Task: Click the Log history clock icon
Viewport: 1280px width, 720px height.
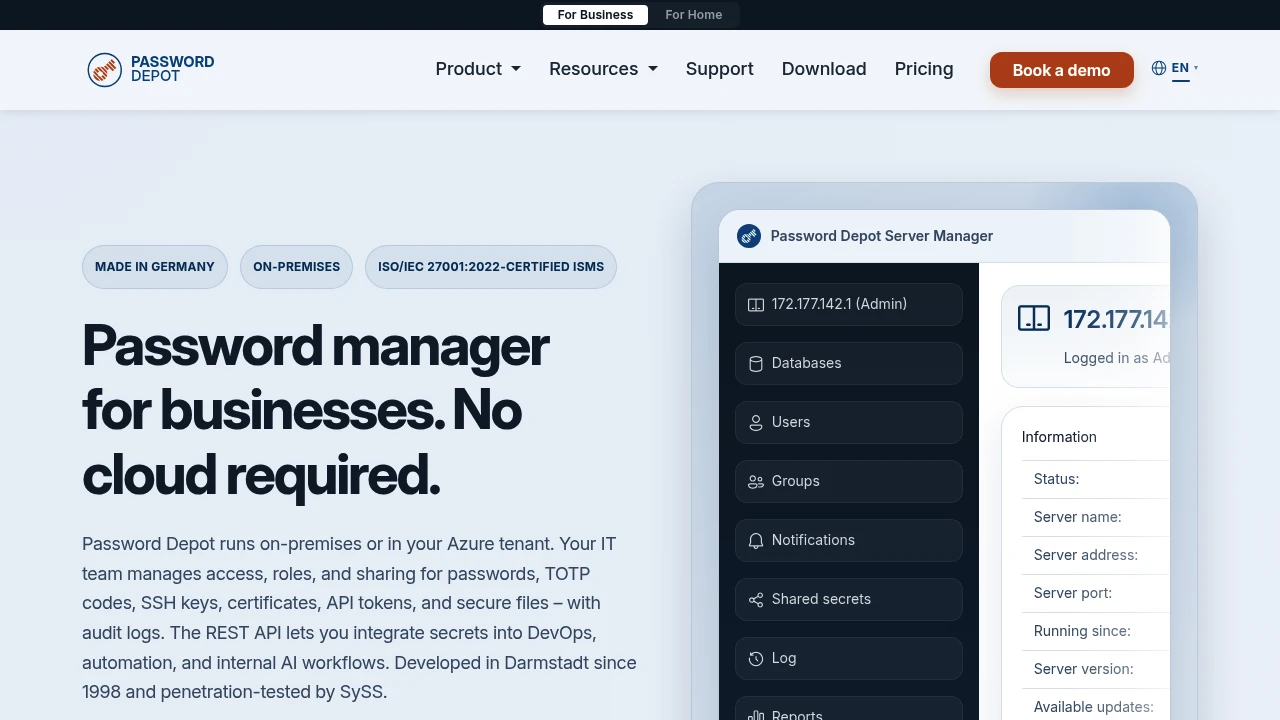Action: pos(756,658)
